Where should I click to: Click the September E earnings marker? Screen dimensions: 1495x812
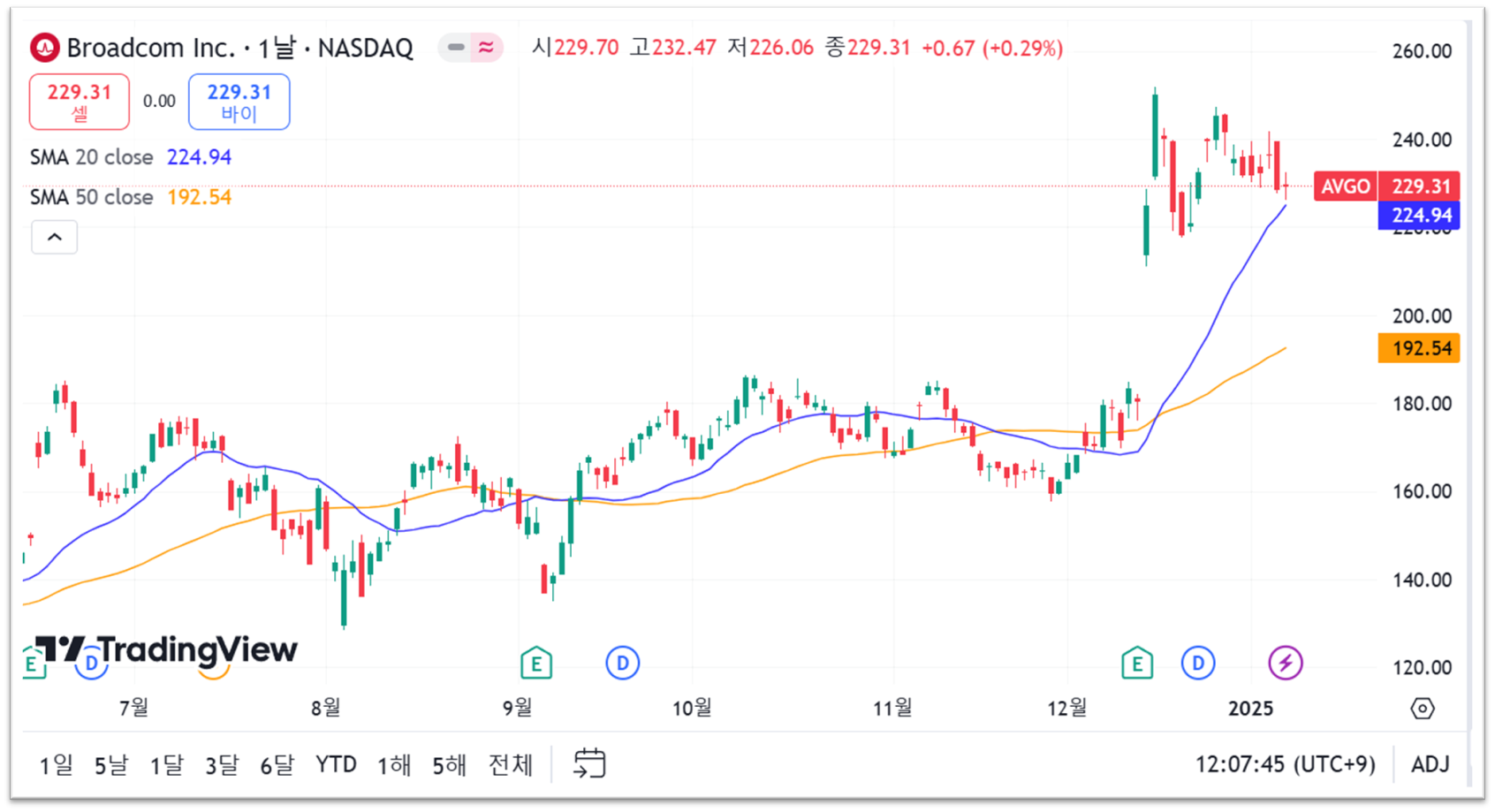point(536,663)
